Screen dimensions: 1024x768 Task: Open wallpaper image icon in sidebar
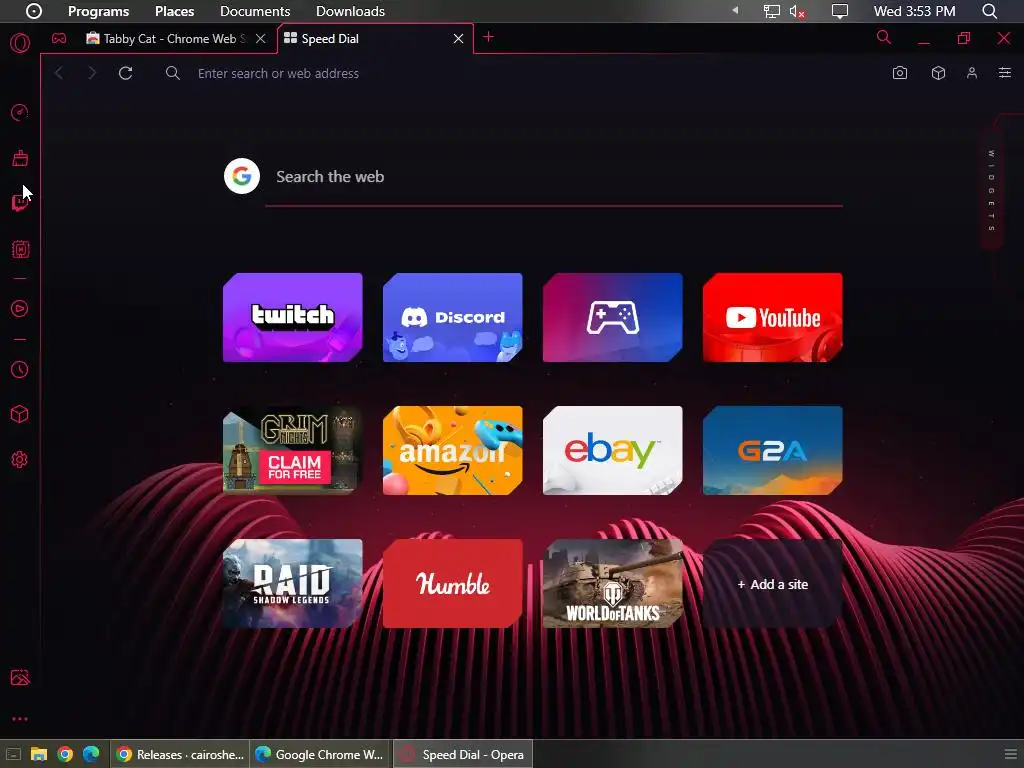20,677
